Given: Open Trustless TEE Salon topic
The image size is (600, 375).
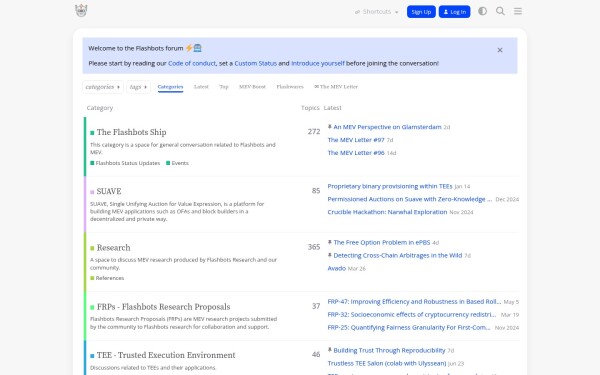Looking at the screenshot, I should coord(387,364).
